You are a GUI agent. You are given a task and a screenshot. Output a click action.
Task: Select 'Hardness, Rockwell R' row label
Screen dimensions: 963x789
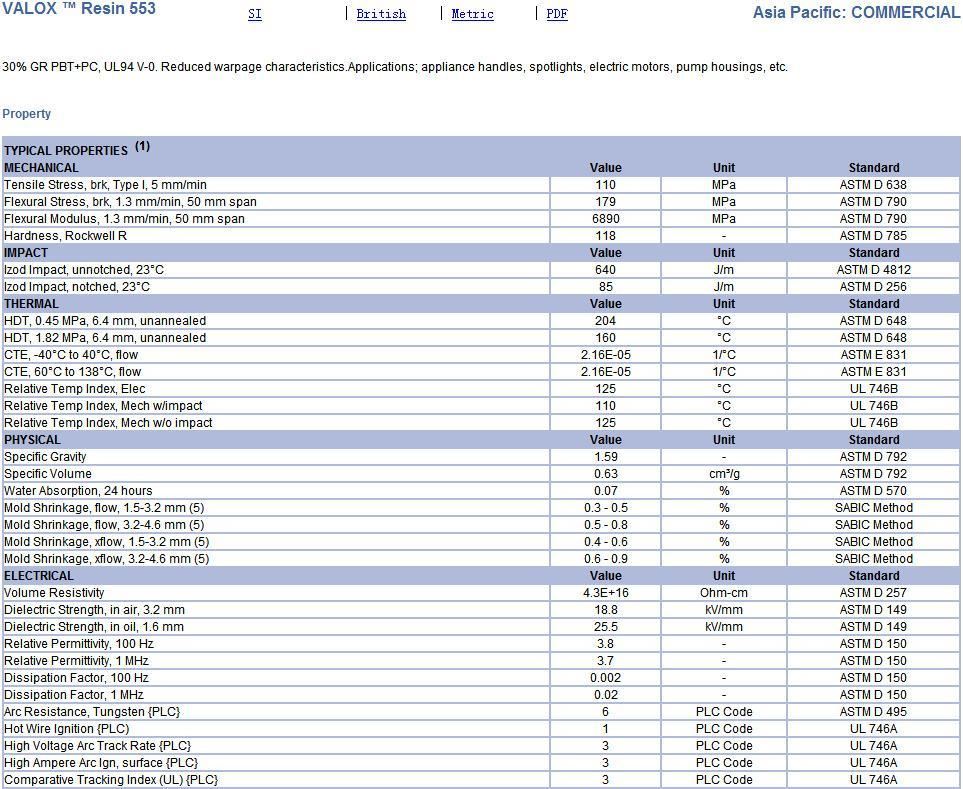(65, 236)
